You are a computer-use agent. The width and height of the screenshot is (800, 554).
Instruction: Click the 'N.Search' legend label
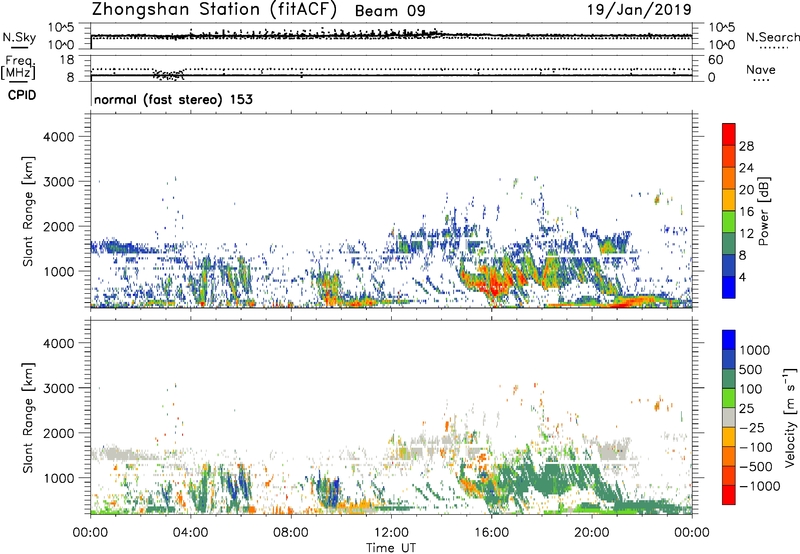tap(772, 37)
